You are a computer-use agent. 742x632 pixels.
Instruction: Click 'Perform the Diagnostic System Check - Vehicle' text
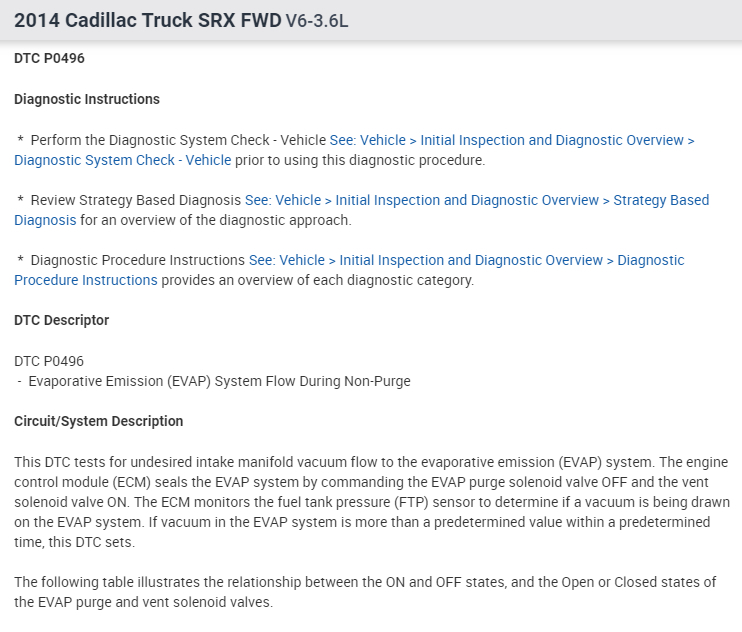point(178,140)
